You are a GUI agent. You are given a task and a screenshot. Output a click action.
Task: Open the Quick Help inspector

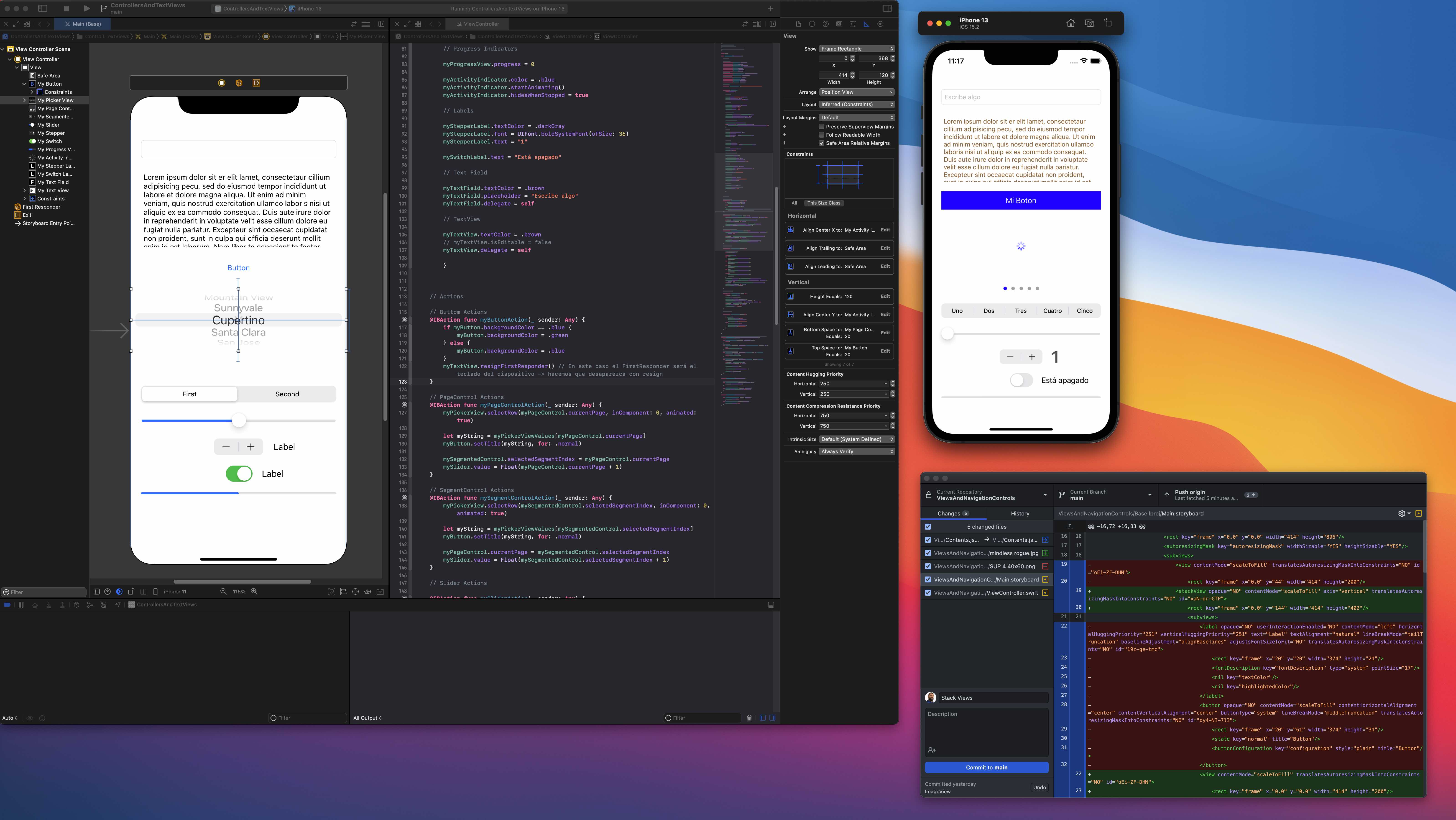tap(825, 24)
